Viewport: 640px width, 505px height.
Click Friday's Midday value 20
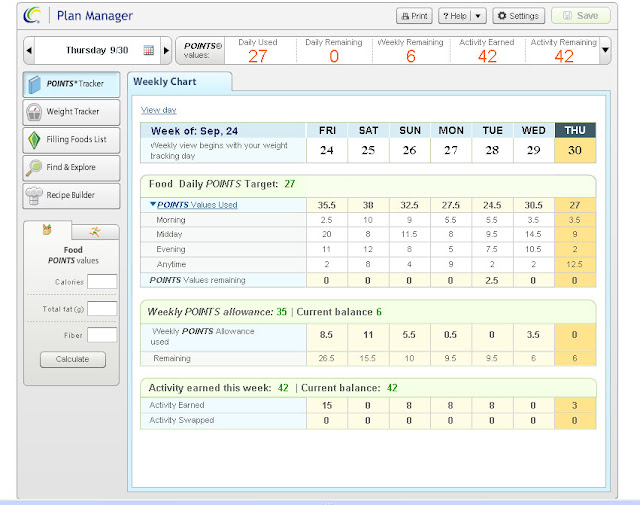pos(327,234)
